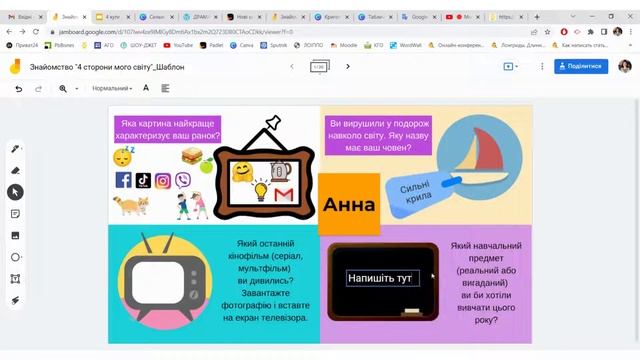Redo the last undone action

pyautogui.click(x=38, y=89)
